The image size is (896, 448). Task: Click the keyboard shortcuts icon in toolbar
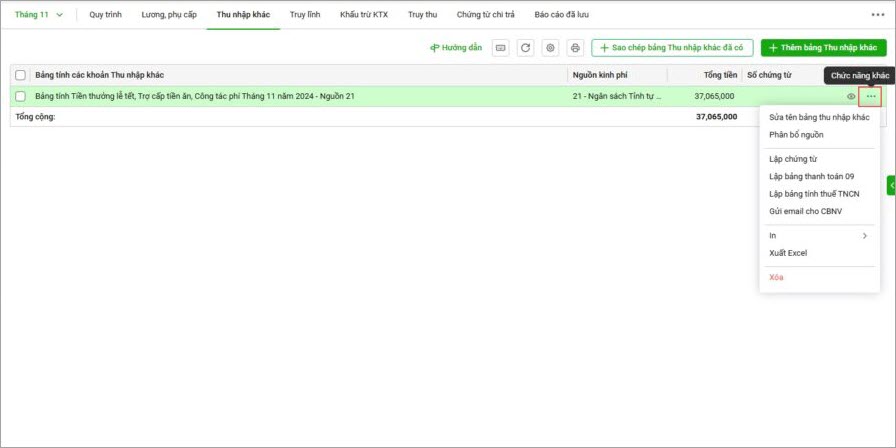[x=501, y=48]
